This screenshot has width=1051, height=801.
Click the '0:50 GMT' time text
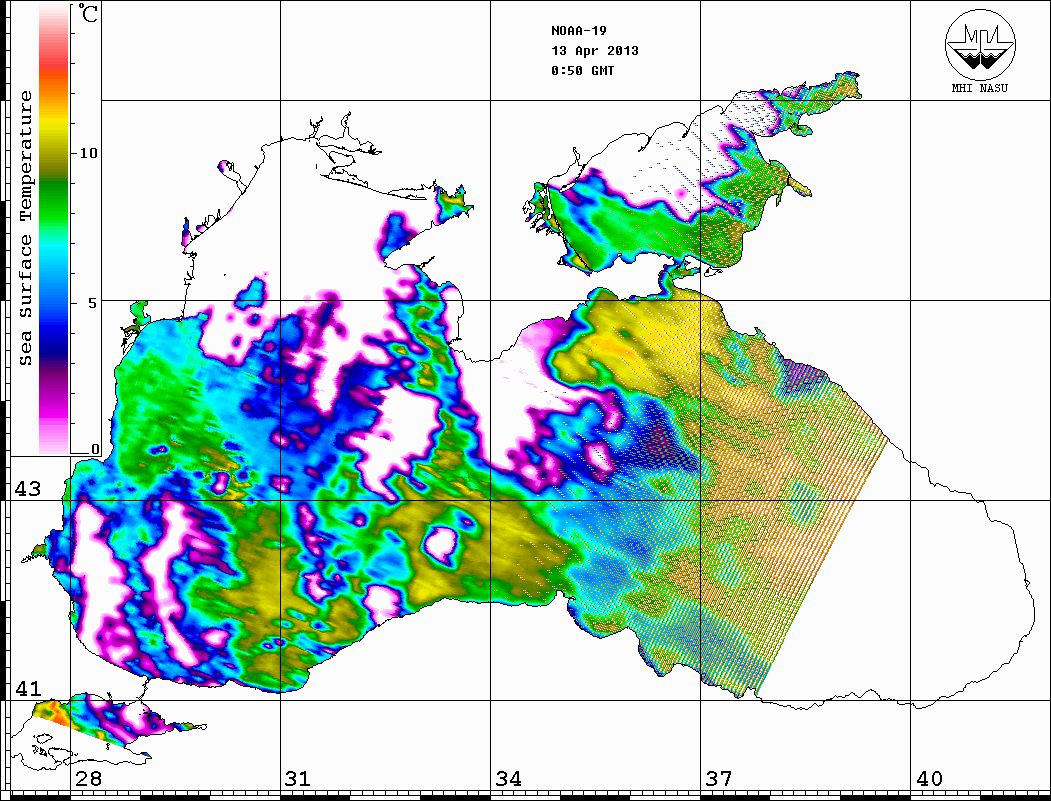582,70
